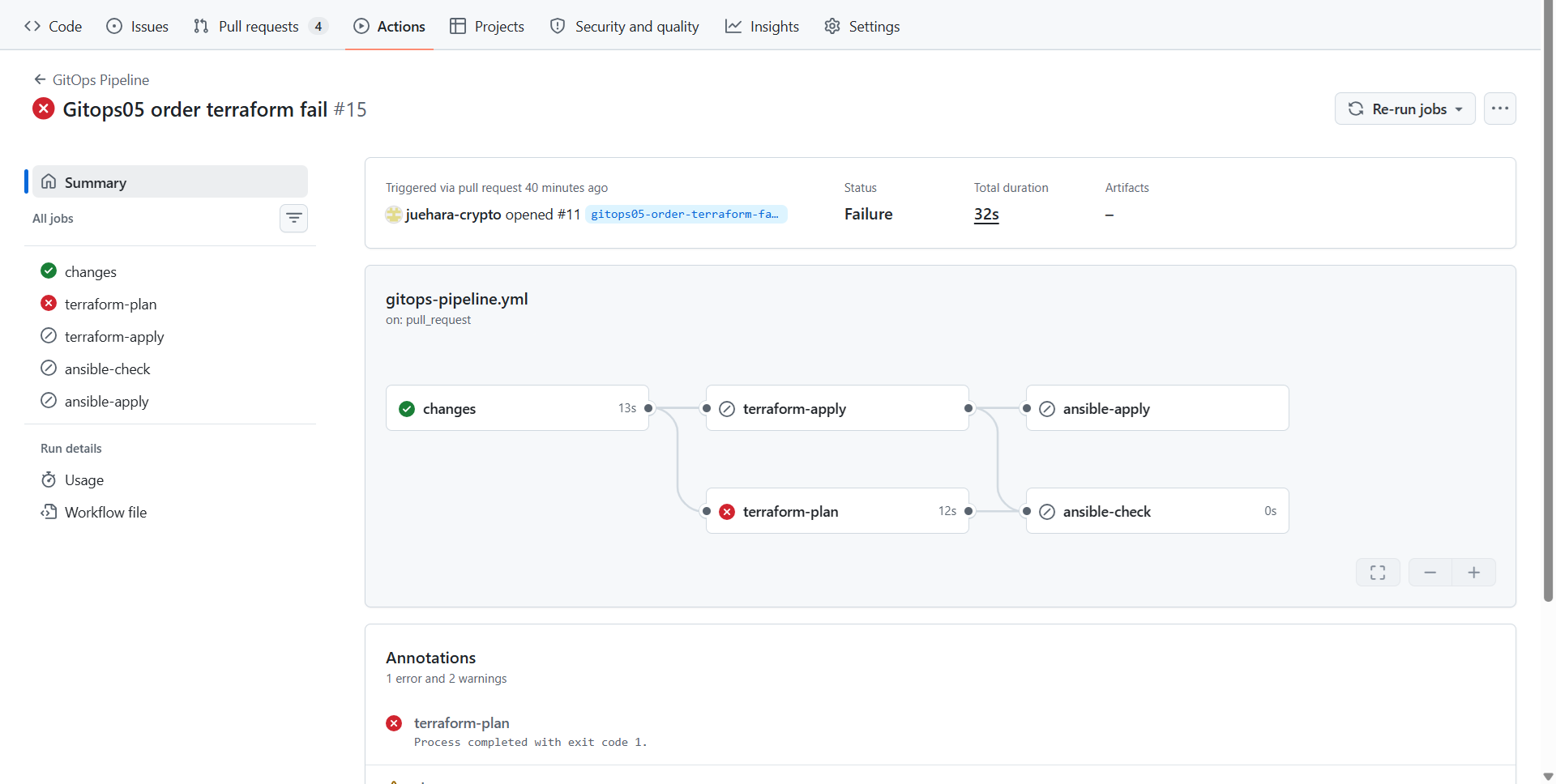Select Summary in the sidebar
This screenshot has width=1556, height=784.
(170, 182)
